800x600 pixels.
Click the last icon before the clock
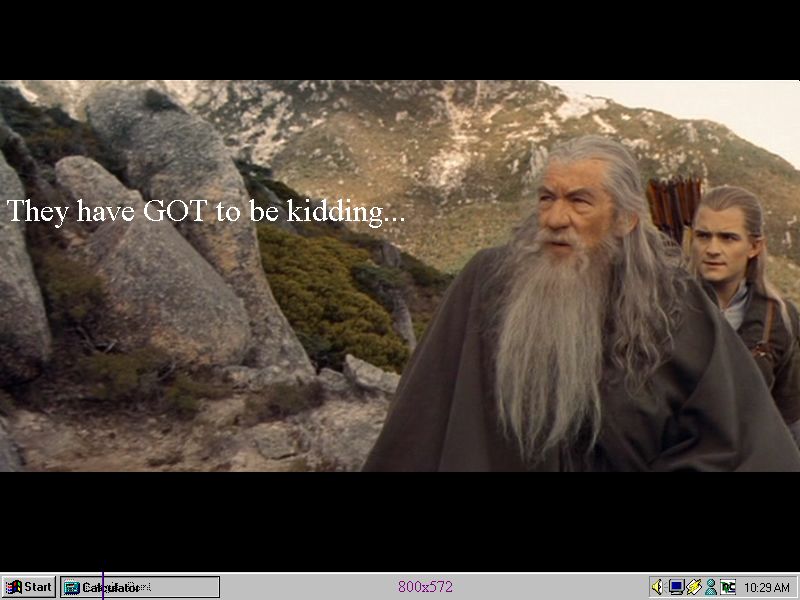(x=728, y=587)
